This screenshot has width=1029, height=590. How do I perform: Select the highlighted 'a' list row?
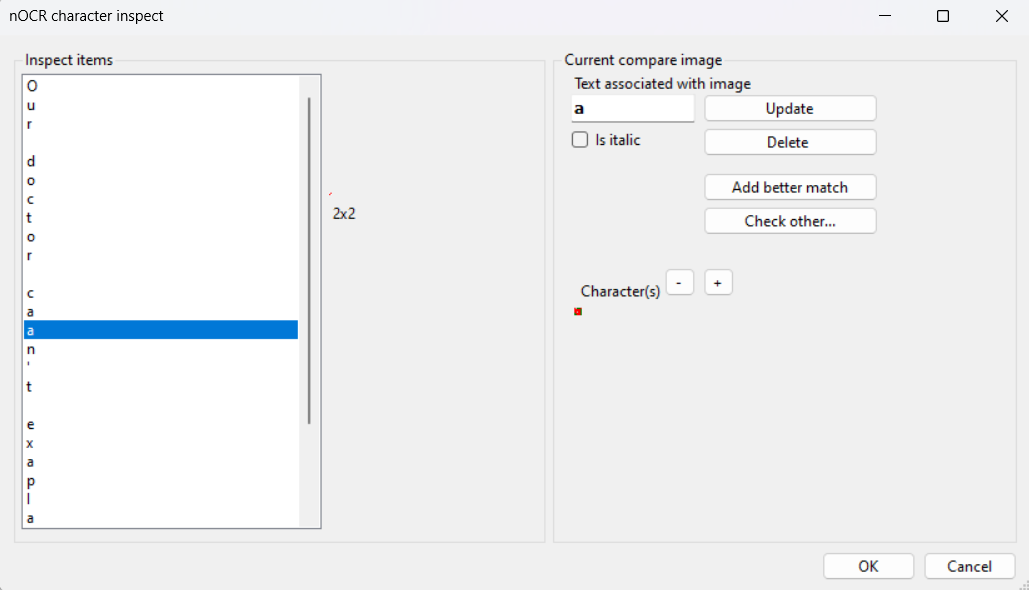click(161, 330)
